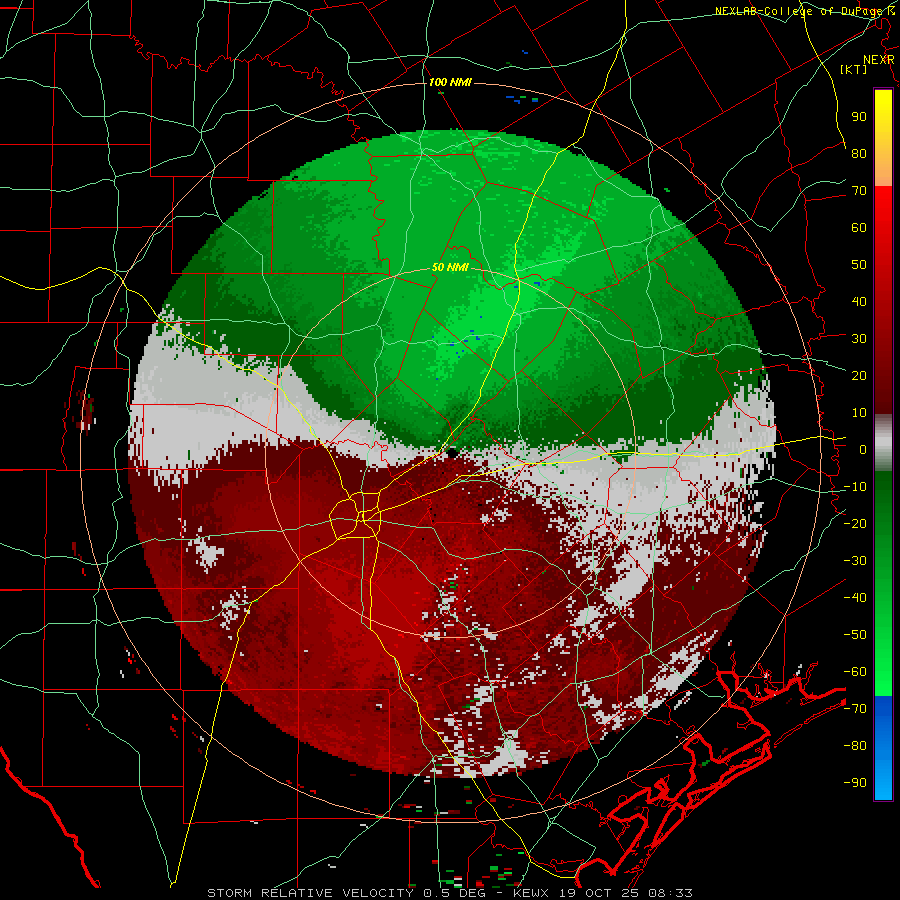
Task: Click the "50 NMI" range ring label
Action: [x=450, y=267]
